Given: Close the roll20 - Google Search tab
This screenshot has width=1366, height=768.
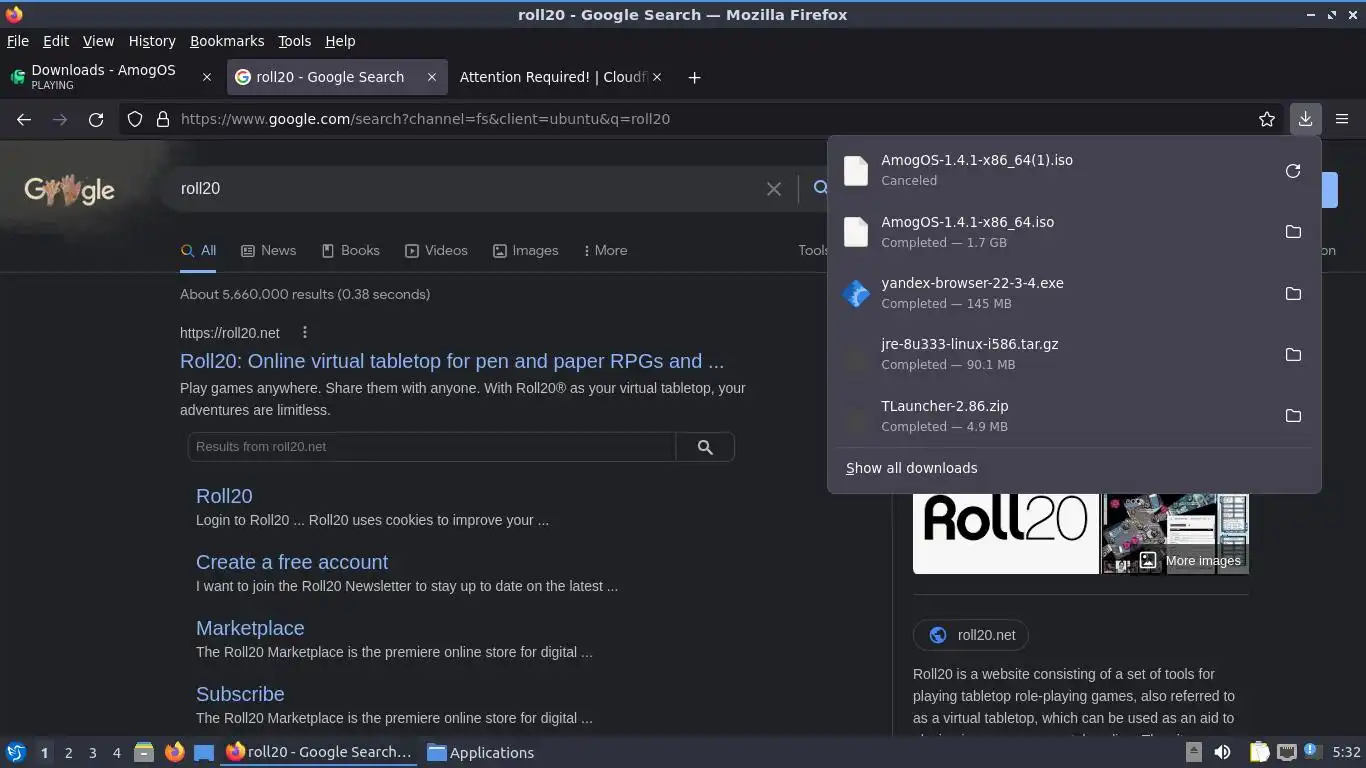Looking at the screenshot, I should [x=431, y=77].
